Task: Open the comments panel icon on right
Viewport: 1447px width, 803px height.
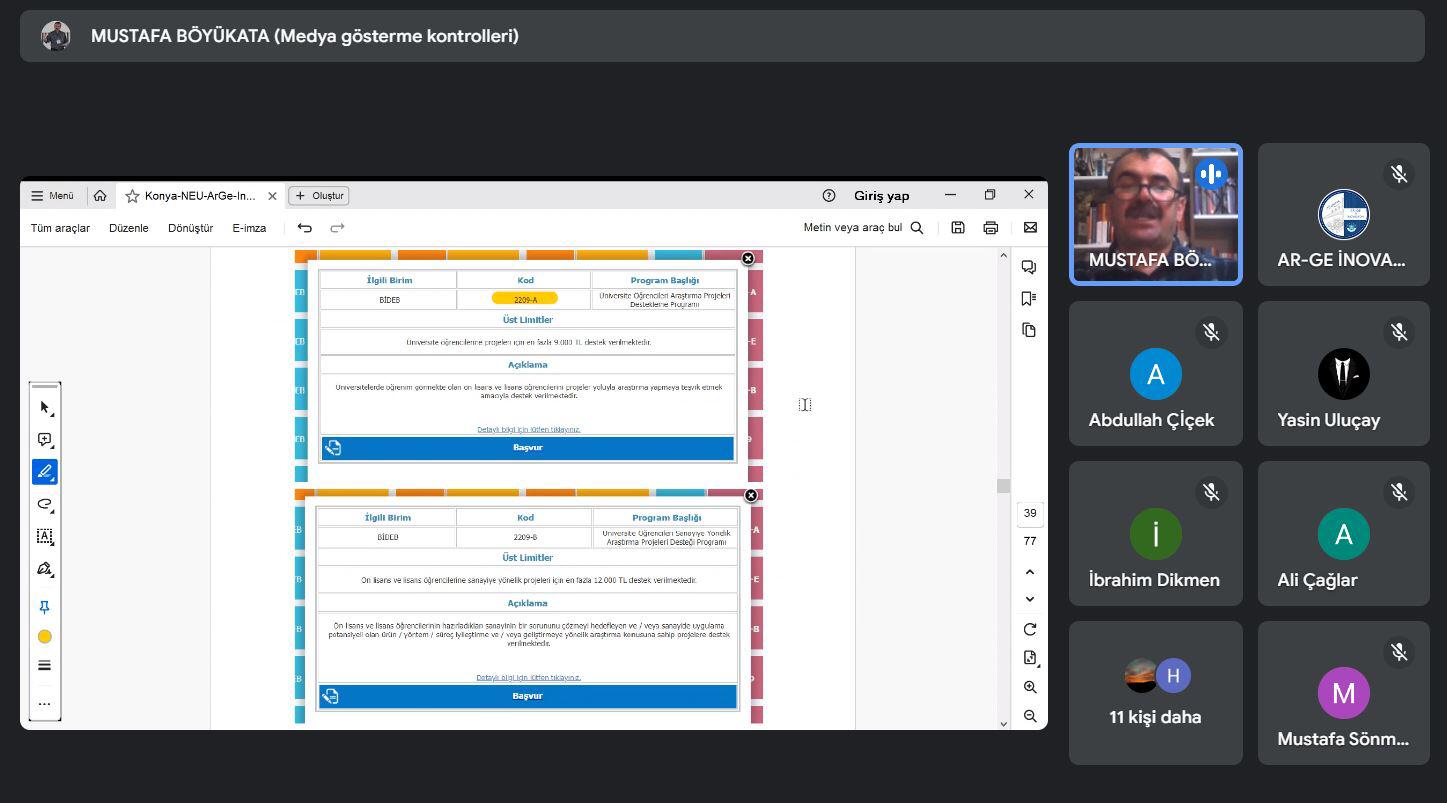Action: [1029, 267]
